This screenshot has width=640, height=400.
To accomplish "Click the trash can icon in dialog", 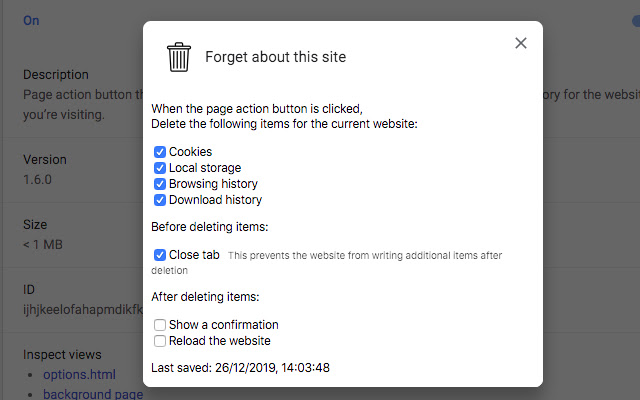I will (x=179, y=57).
